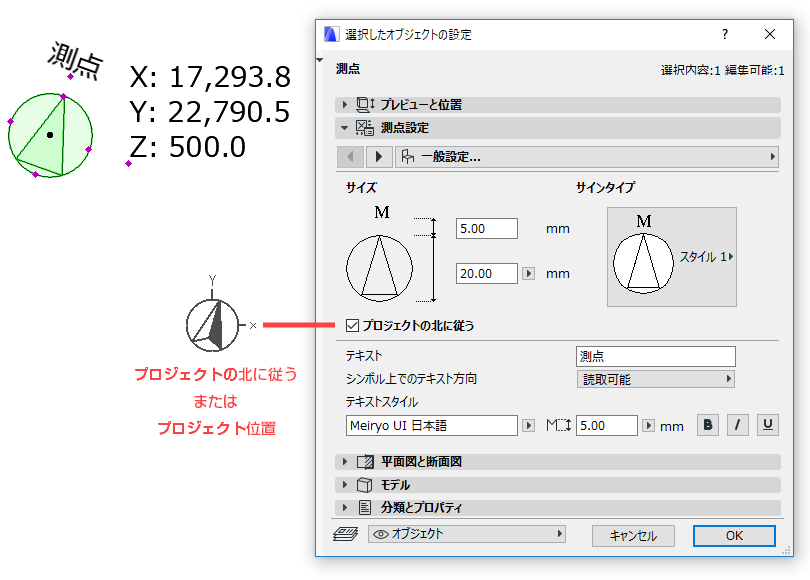Screen dimensions: 810x580
Task: Click the layers icon near オブジェクト selector
Action: [x=344, y=535]
